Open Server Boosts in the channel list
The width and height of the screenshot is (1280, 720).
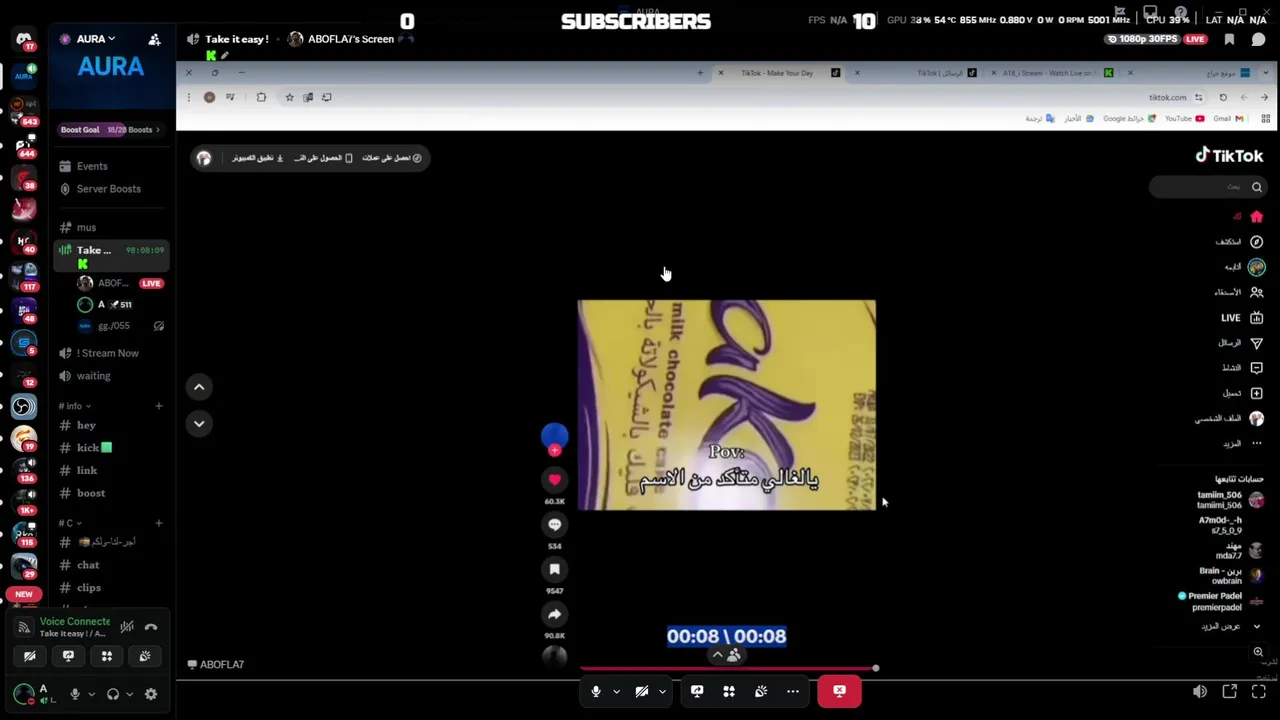108,189
